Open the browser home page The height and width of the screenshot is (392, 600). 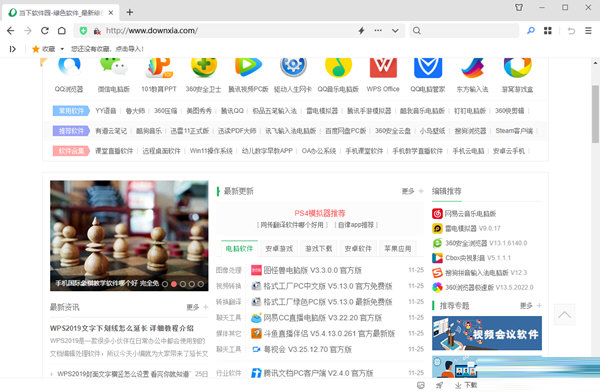[x=62, y=31]
